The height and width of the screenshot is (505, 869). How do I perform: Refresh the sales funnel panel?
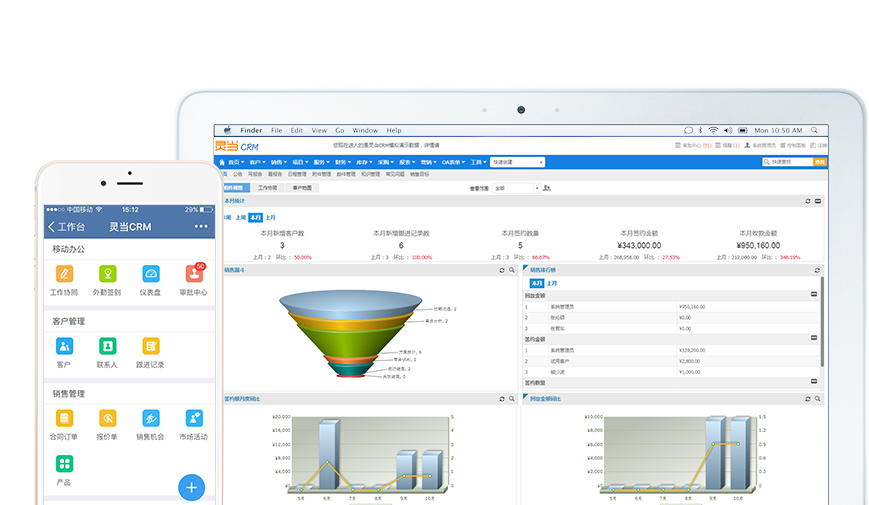(x=502, y=270)
